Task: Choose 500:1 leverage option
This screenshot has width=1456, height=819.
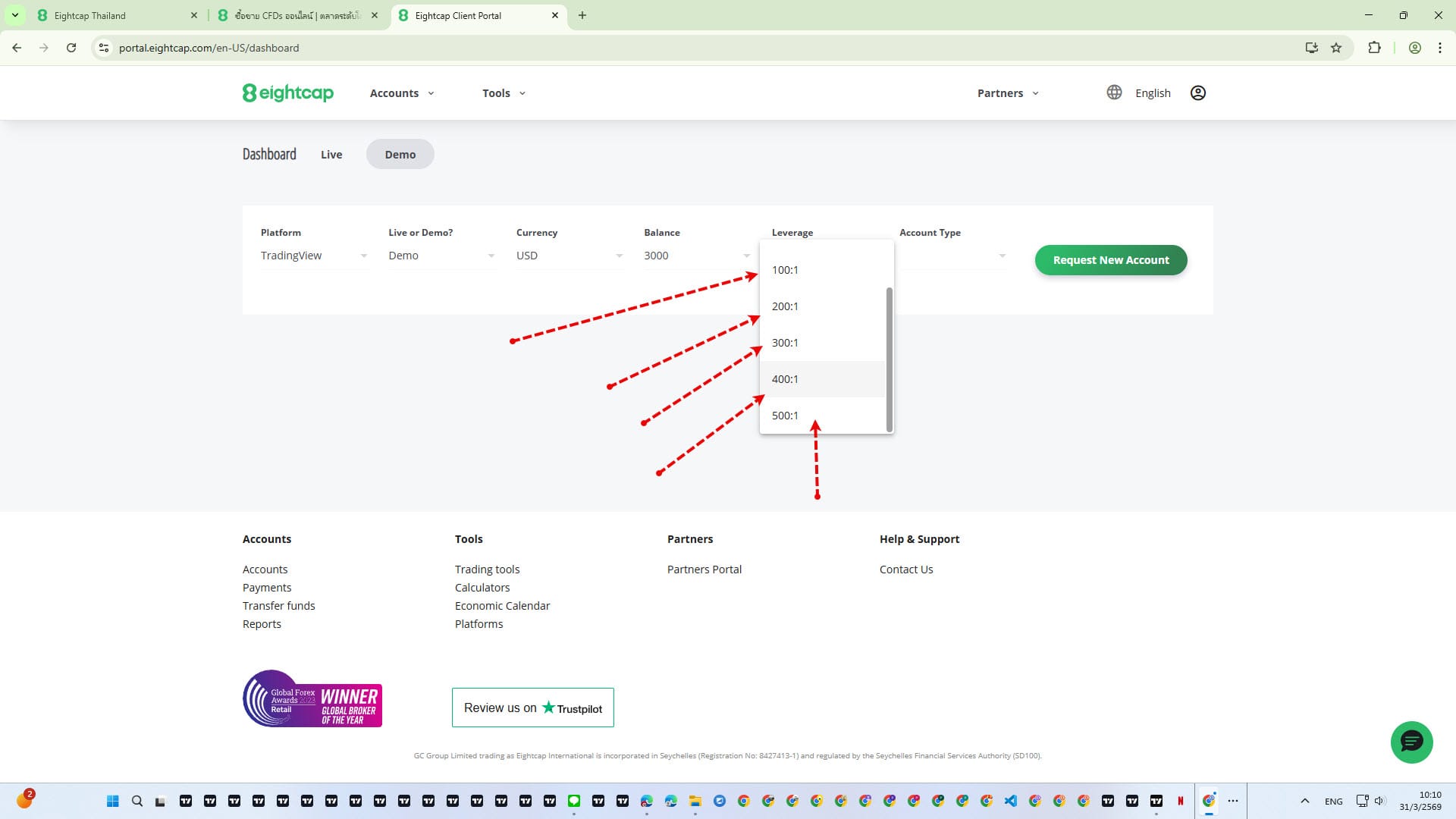Action: (785, 416)
